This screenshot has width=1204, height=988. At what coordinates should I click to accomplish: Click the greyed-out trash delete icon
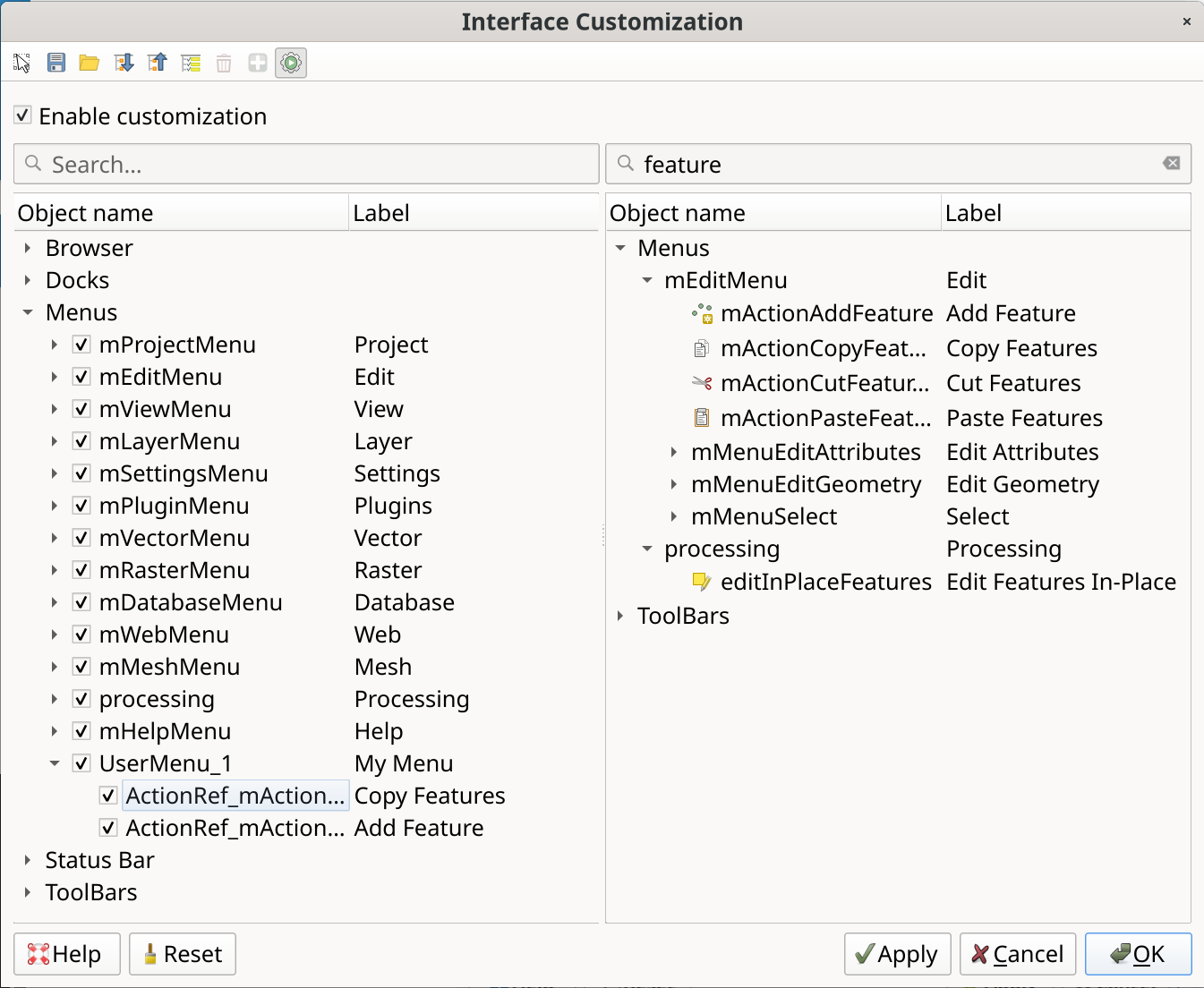coord(224,63)
